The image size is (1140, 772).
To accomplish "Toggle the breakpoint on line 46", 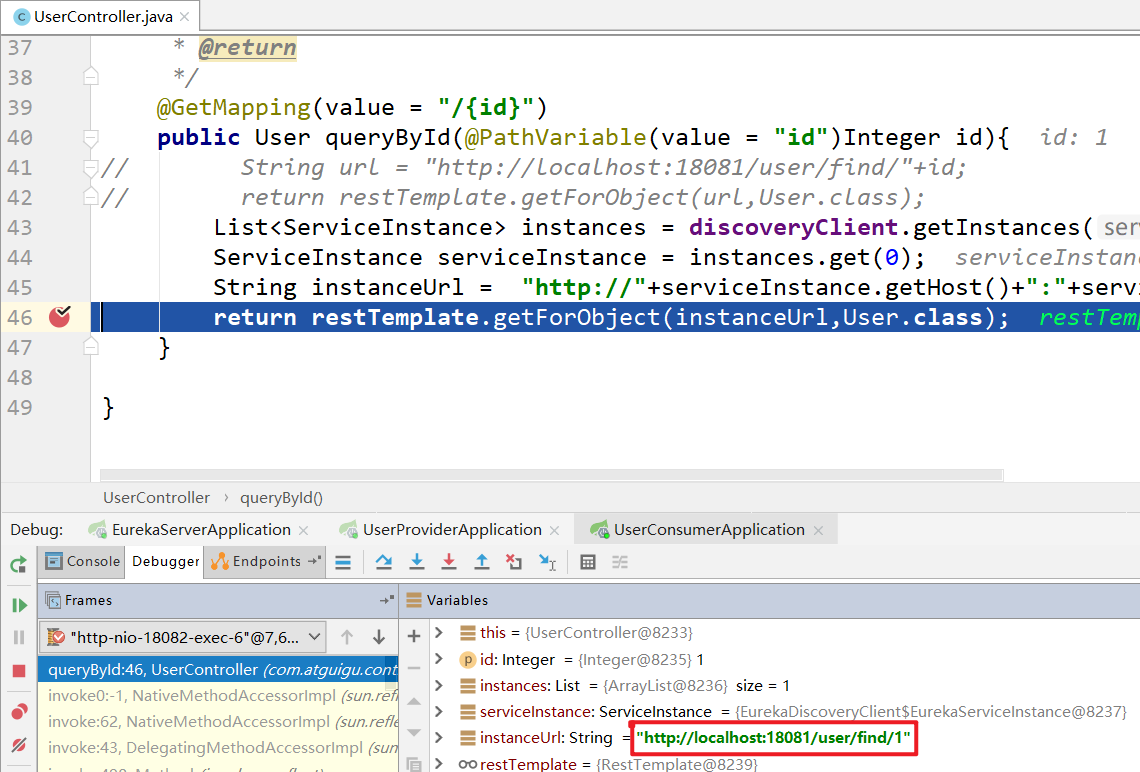I will (60, 317).
